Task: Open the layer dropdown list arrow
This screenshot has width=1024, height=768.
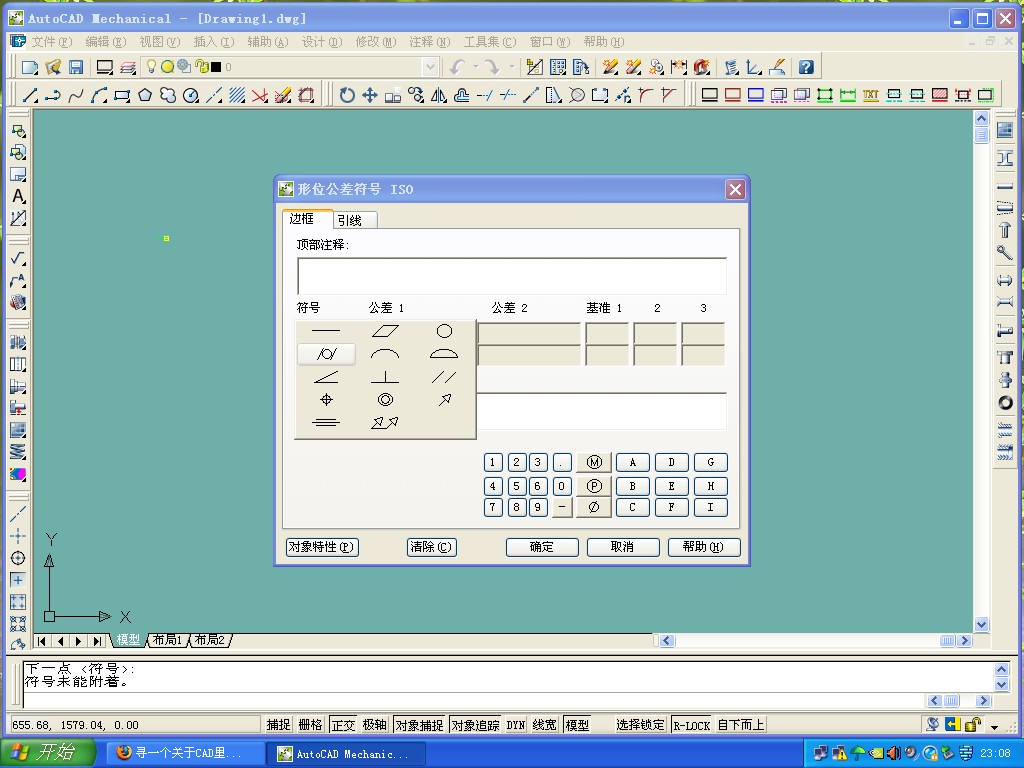Action: coord(430,67)
